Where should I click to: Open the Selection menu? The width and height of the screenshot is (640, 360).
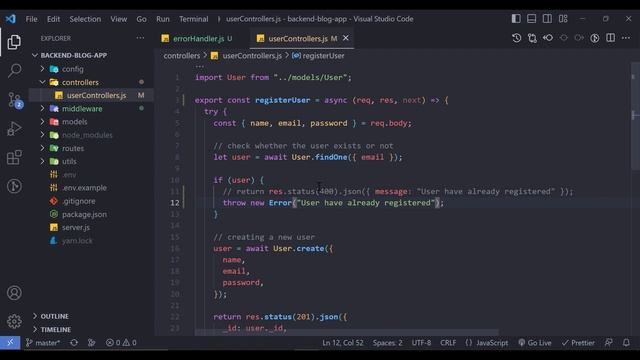tap(85, 19)
